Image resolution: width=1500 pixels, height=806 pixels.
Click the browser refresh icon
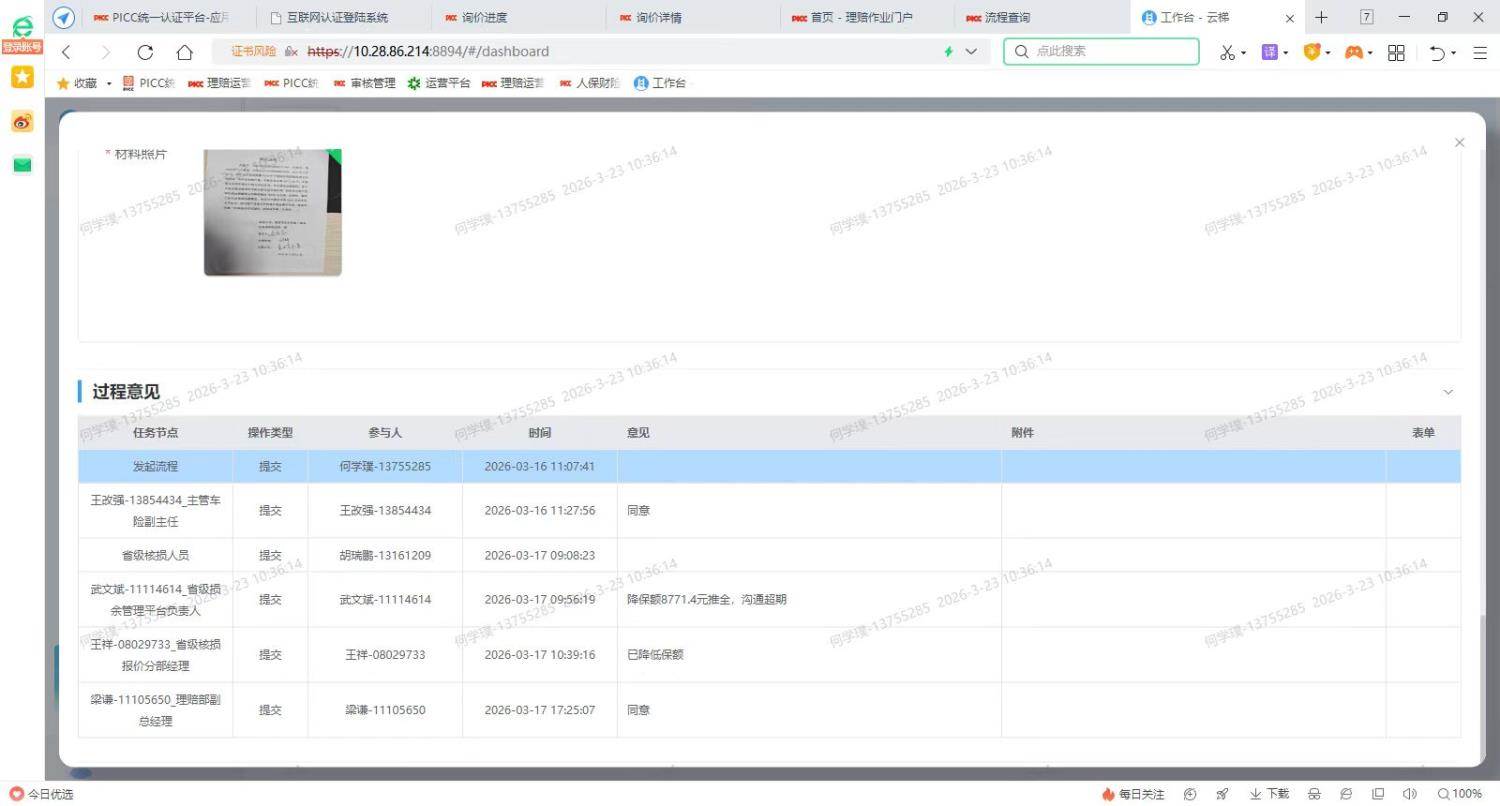[145, 52]
